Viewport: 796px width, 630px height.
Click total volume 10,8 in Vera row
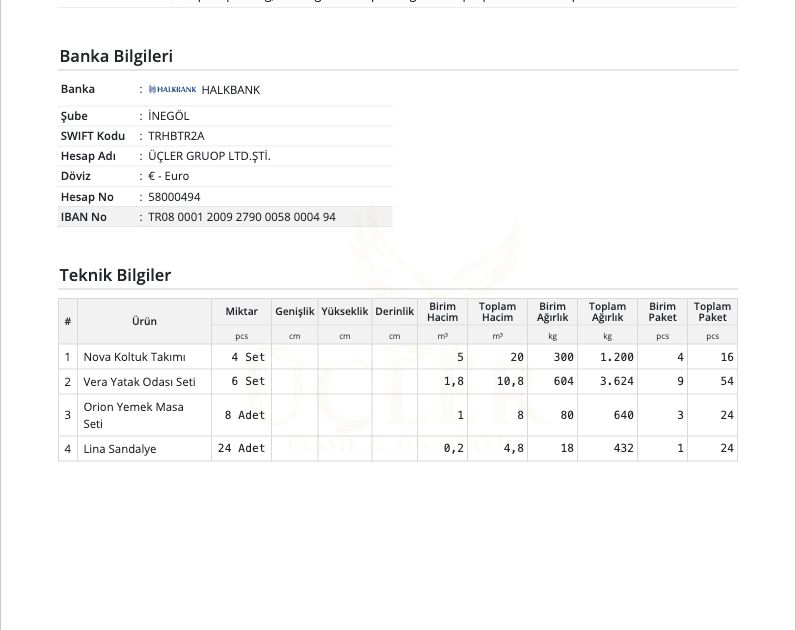pos(510,381)
